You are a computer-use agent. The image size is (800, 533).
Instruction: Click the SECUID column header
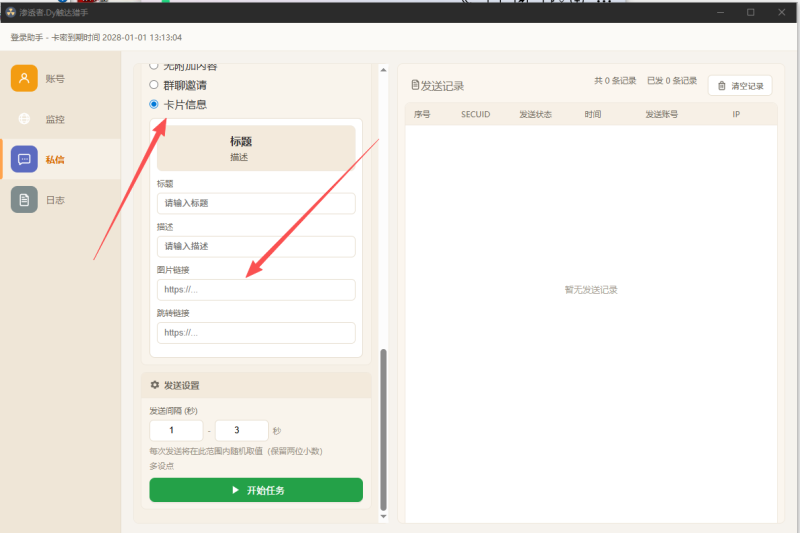tap(476, 114)
